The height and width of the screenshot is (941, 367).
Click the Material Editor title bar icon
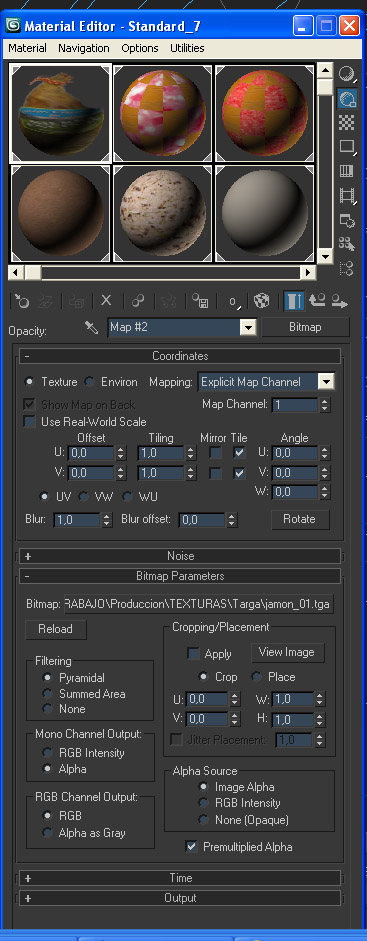pyautogui.click(x=12, y=26)
